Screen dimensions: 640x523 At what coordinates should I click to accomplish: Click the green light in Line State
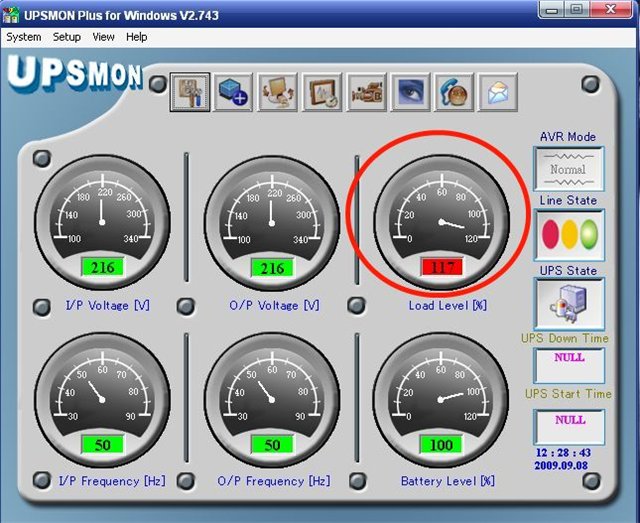pos(589,234)
